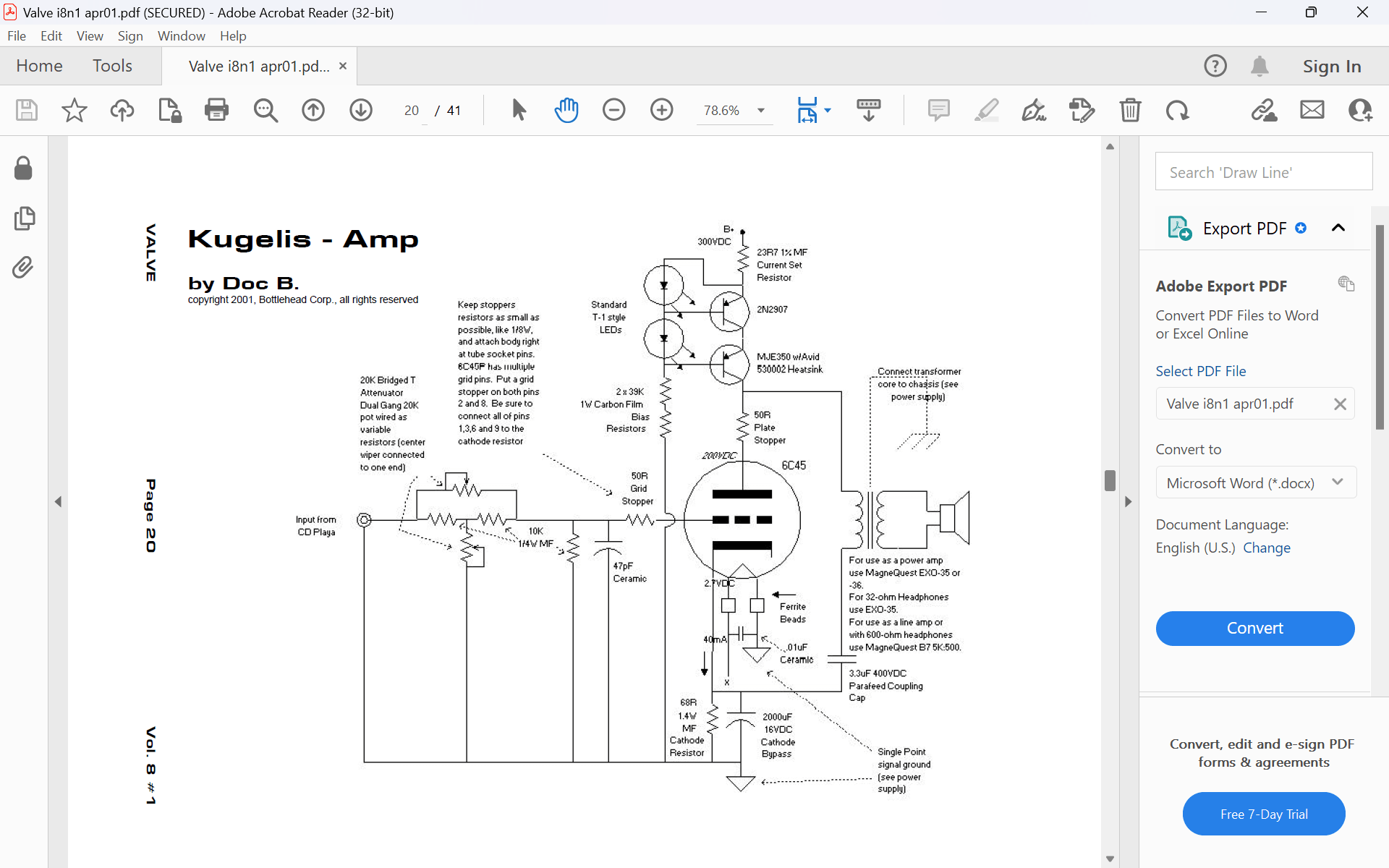Open the zoom level dropdown arrow
This screenshot has height=868, width=1389.
coord(761,110)
